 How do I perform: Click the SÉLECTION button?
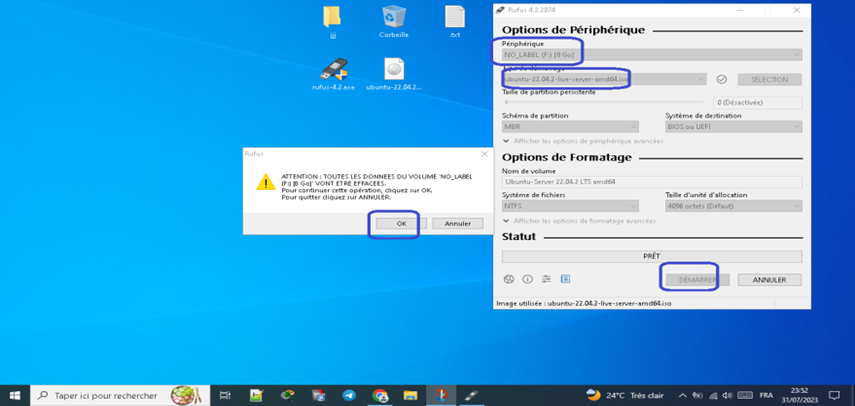click(769, 80)
